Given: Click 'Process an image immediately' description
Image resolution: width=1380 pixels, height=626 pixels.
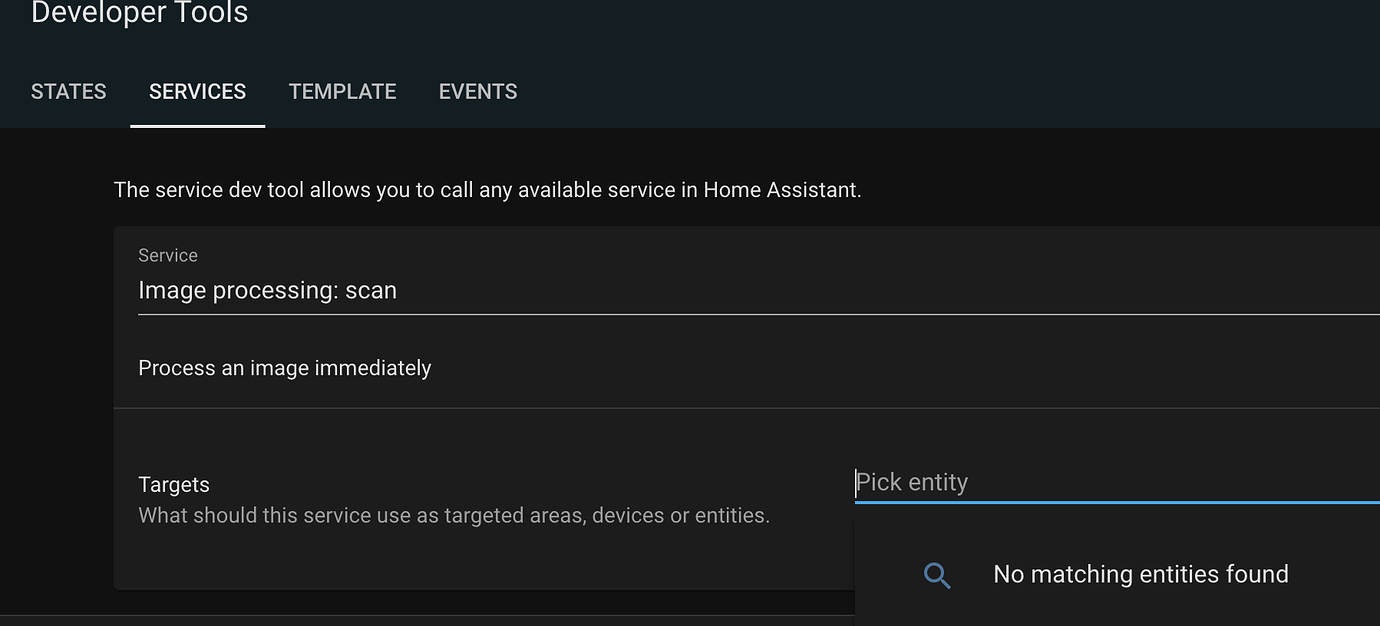Looking at the screenshot, I should [284, 368].
